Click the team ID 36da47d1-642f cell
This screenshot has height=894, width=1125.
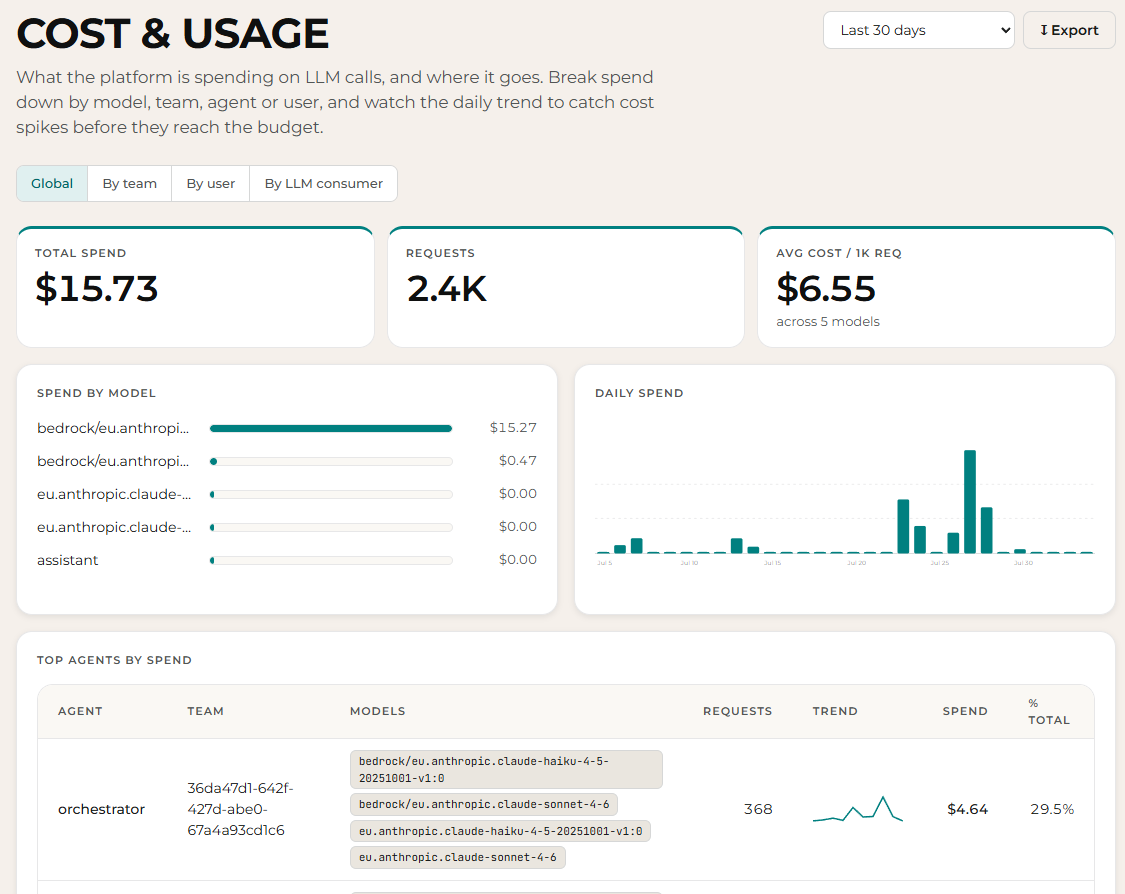pyautogui.click(x=240, y=809)
